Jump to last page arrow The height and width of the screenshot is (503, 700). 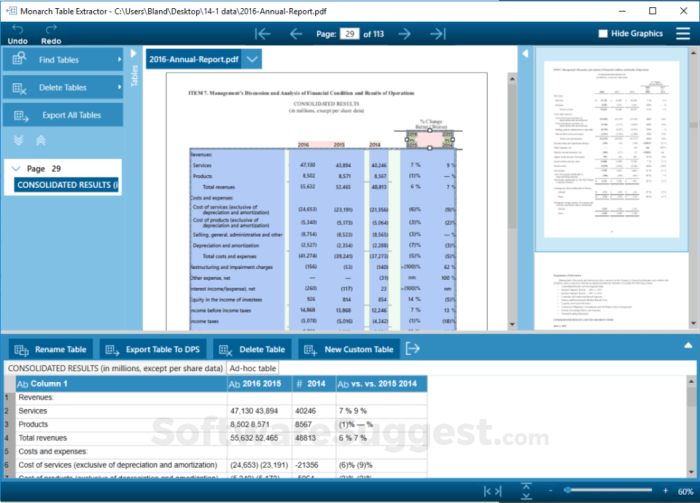pyautogui.click(x=438, y=34)
